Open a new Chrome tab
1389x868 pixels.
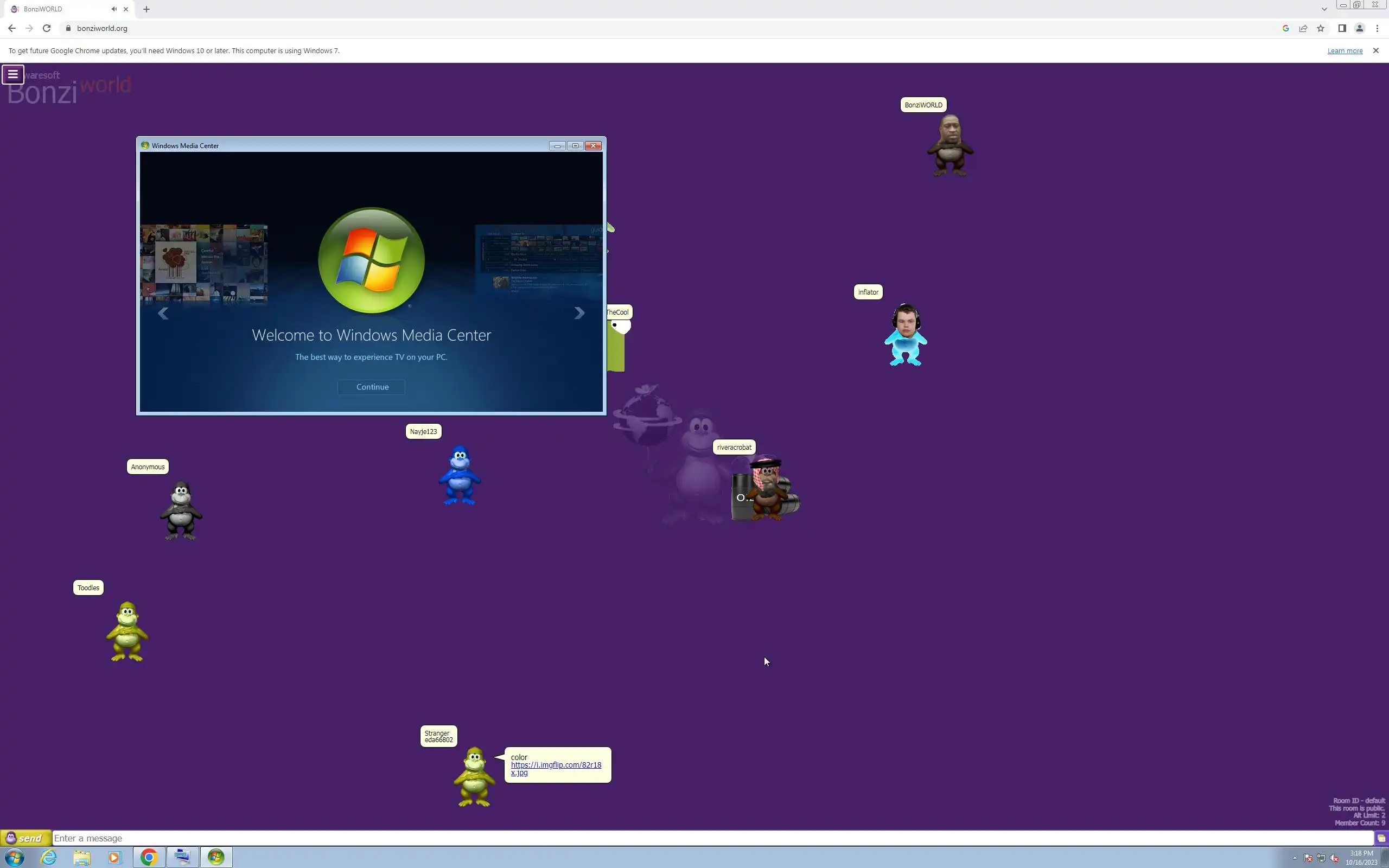point(146,9)
